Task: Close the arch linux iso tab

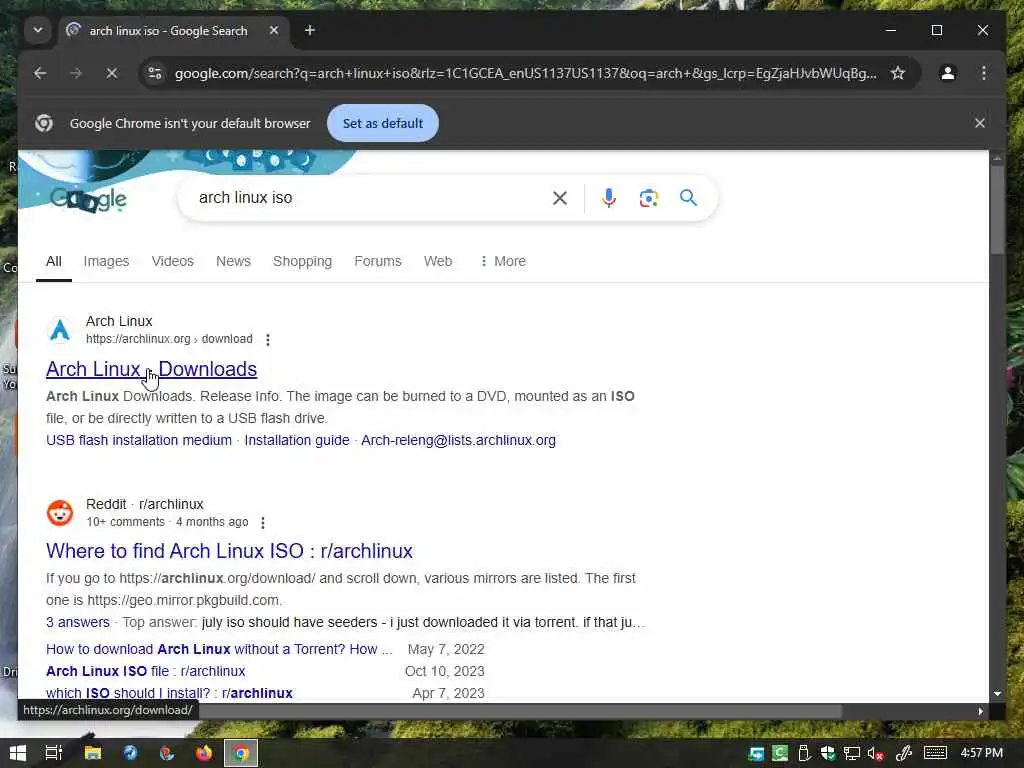Action: point(274,30)
